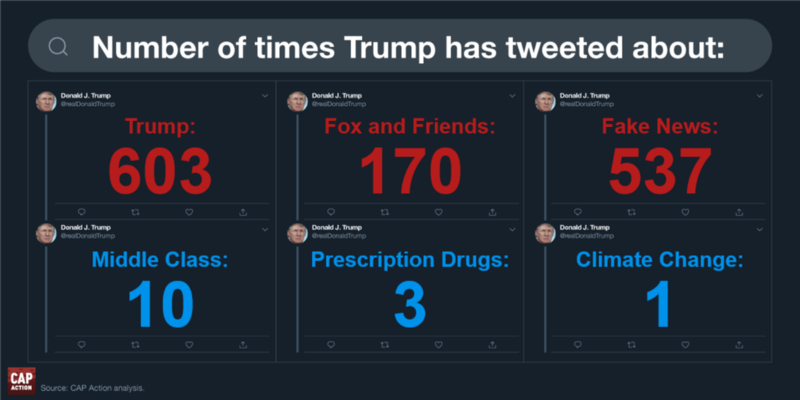Screen dimensions: 800x400
Task: Open @realDonaldTrump handle in Prescription Drugs tweet
Action: (x=339, y=236)
